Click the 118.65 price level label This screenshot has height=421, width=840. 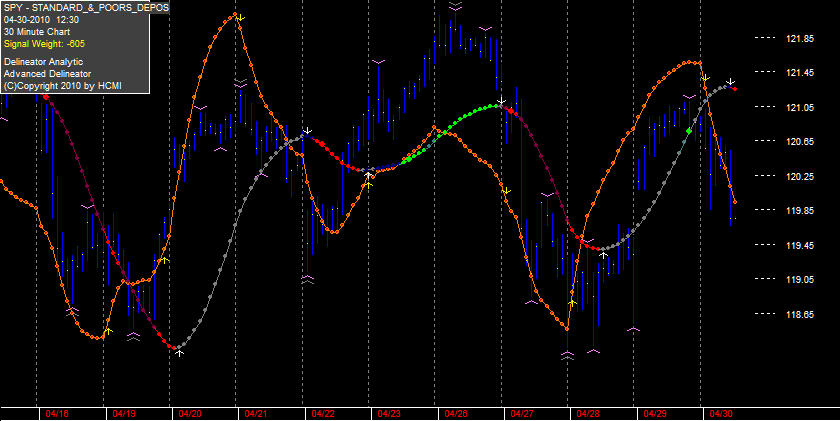click(x=800, y=314)
